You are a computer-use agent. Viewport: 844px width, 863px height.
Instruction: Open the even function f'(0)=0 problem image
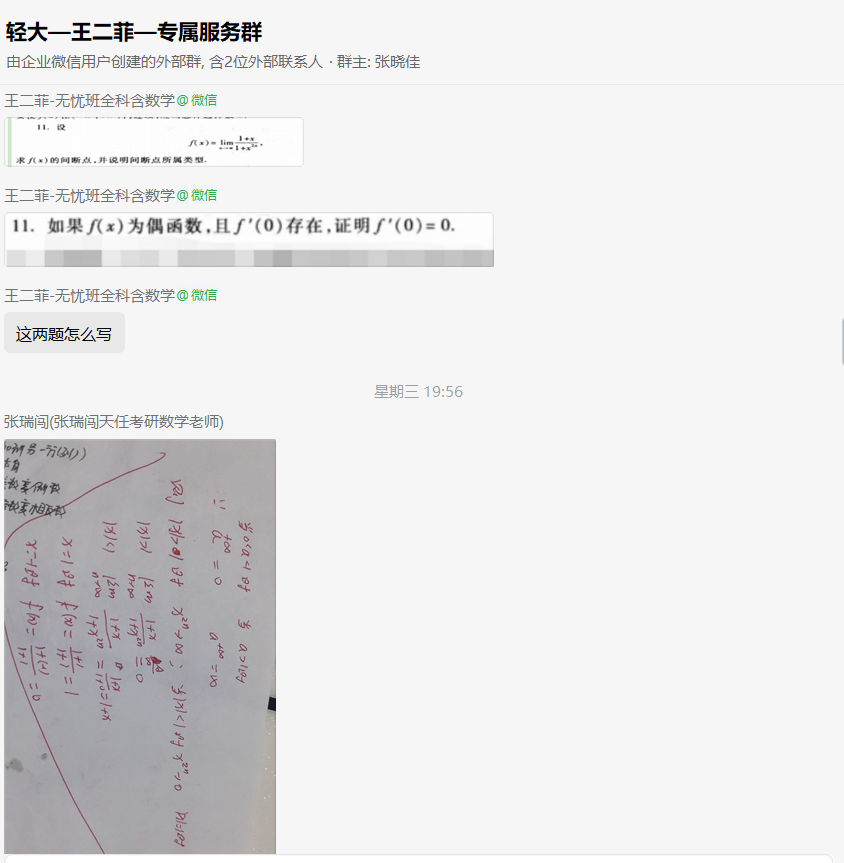coord(249,239)
